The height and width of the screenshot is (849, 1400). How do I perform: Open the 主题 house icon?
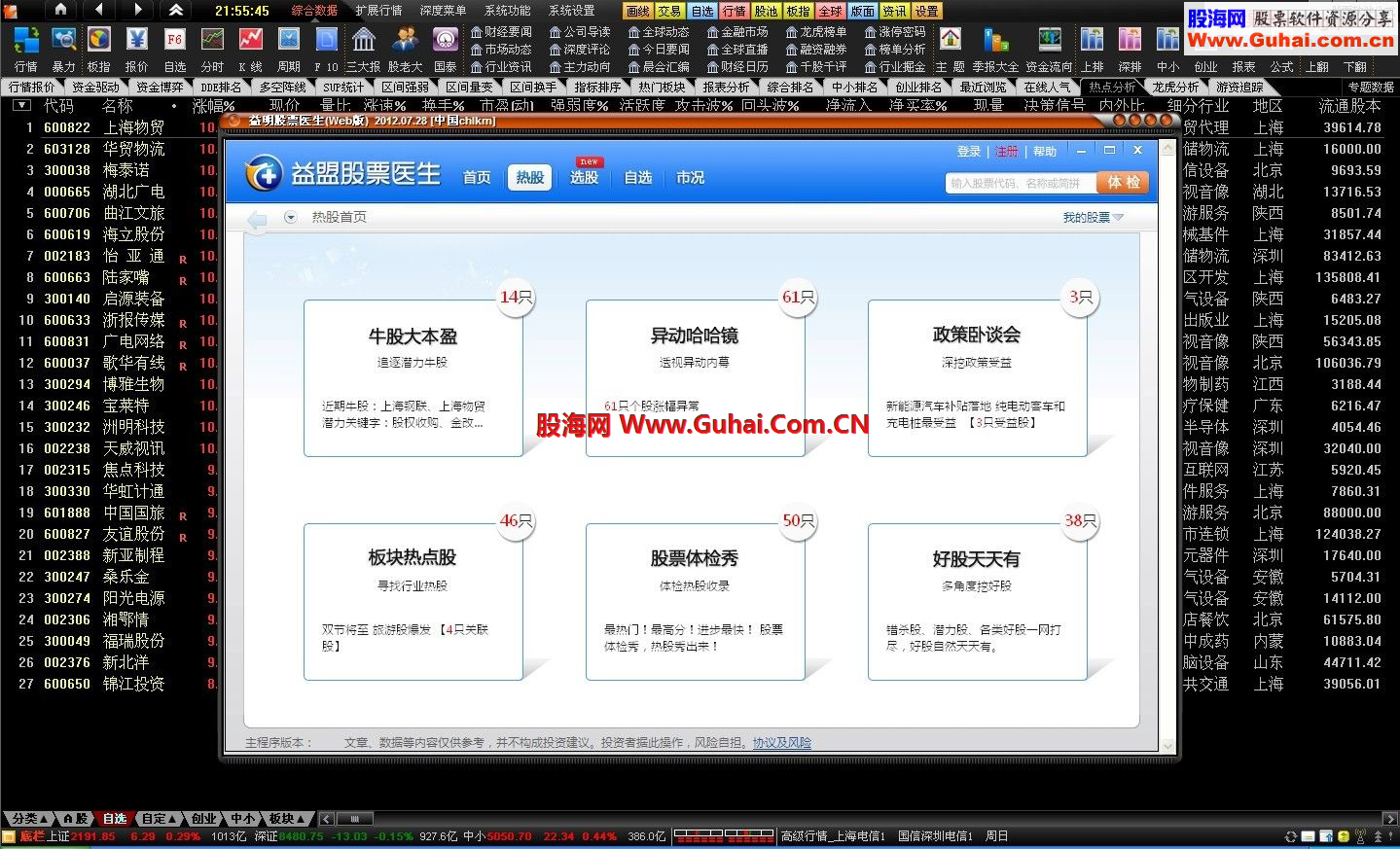click(x=951, y=40)
